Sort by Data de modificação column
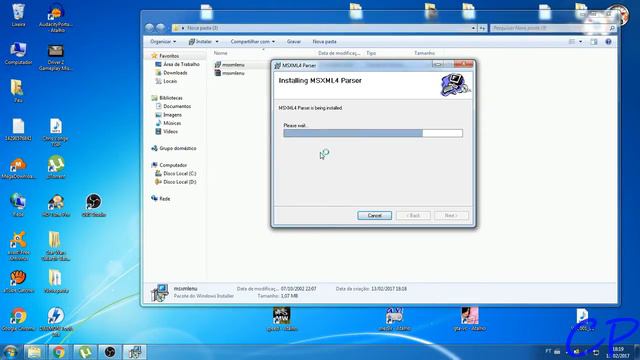Image resolution: width=640 pixels, height=360 pixels. (339, 53)
